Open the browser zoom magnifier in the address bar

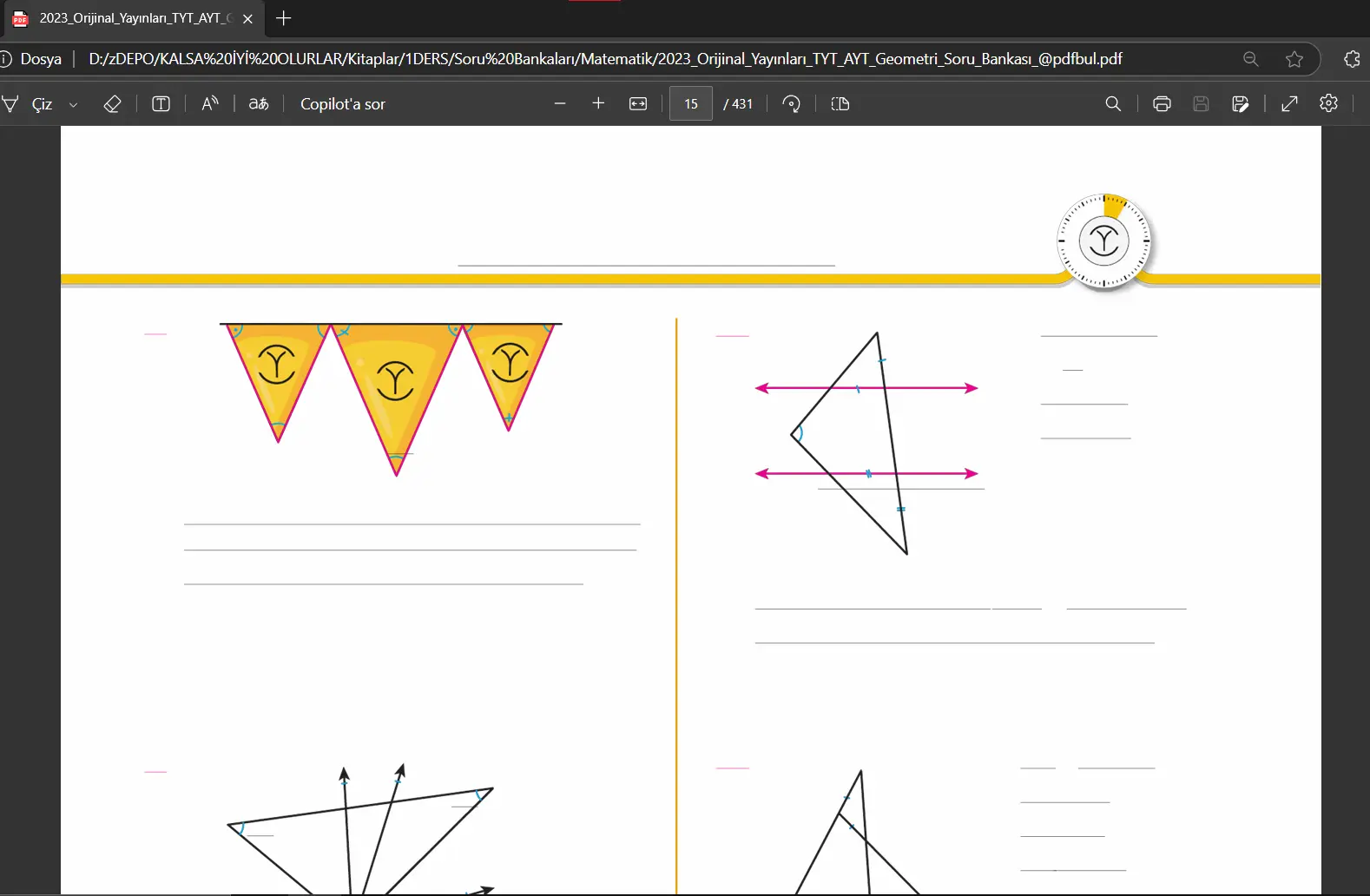coord(1251,59)
